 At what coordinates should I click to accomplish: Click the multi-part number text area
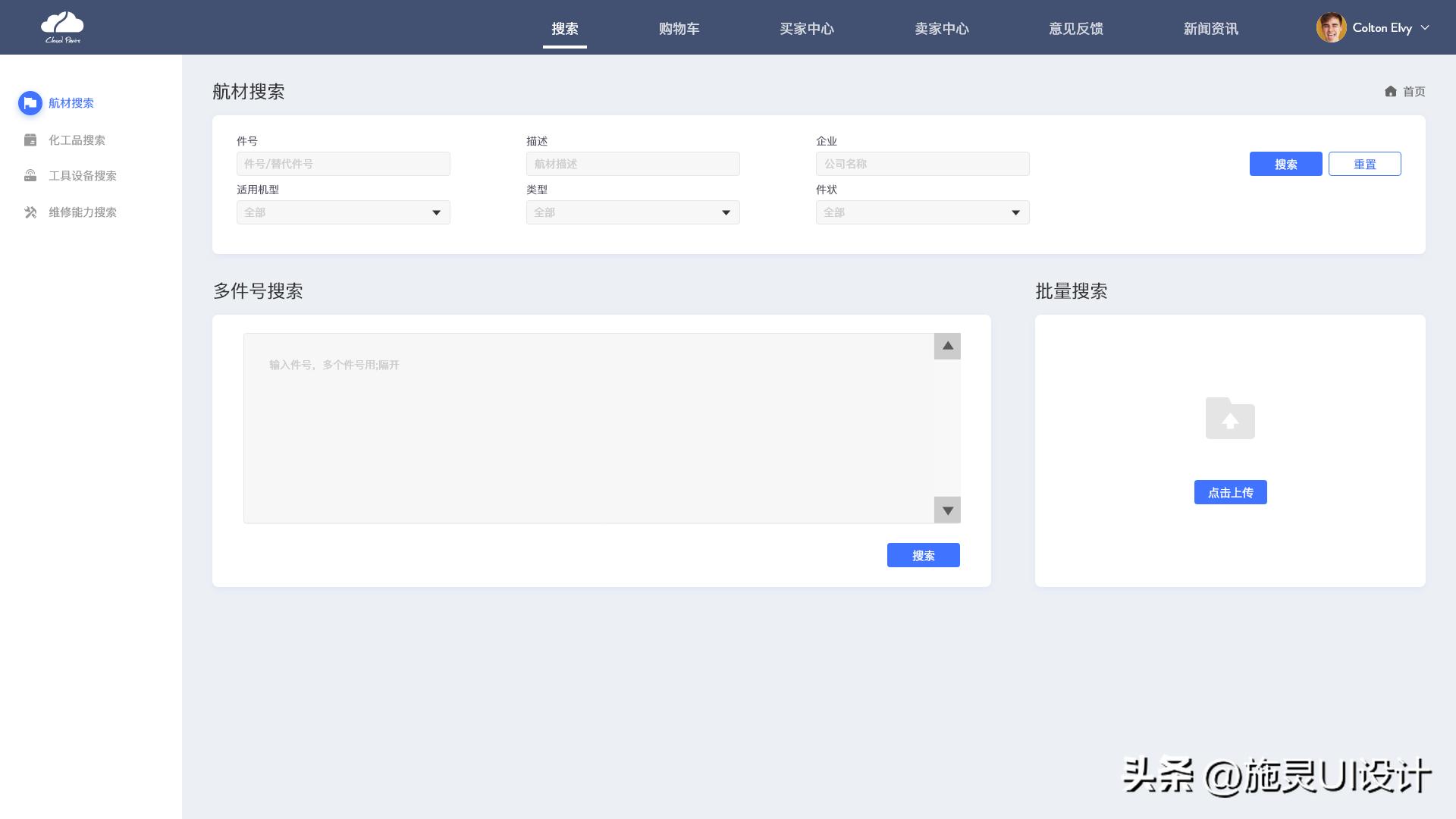588,428
